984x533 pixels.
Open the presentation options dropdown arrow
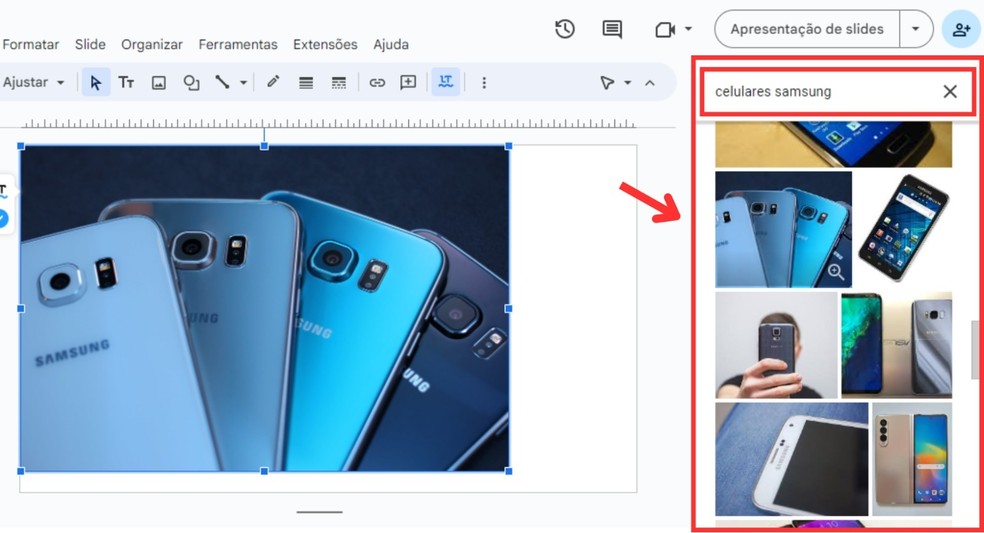point(916,29)
